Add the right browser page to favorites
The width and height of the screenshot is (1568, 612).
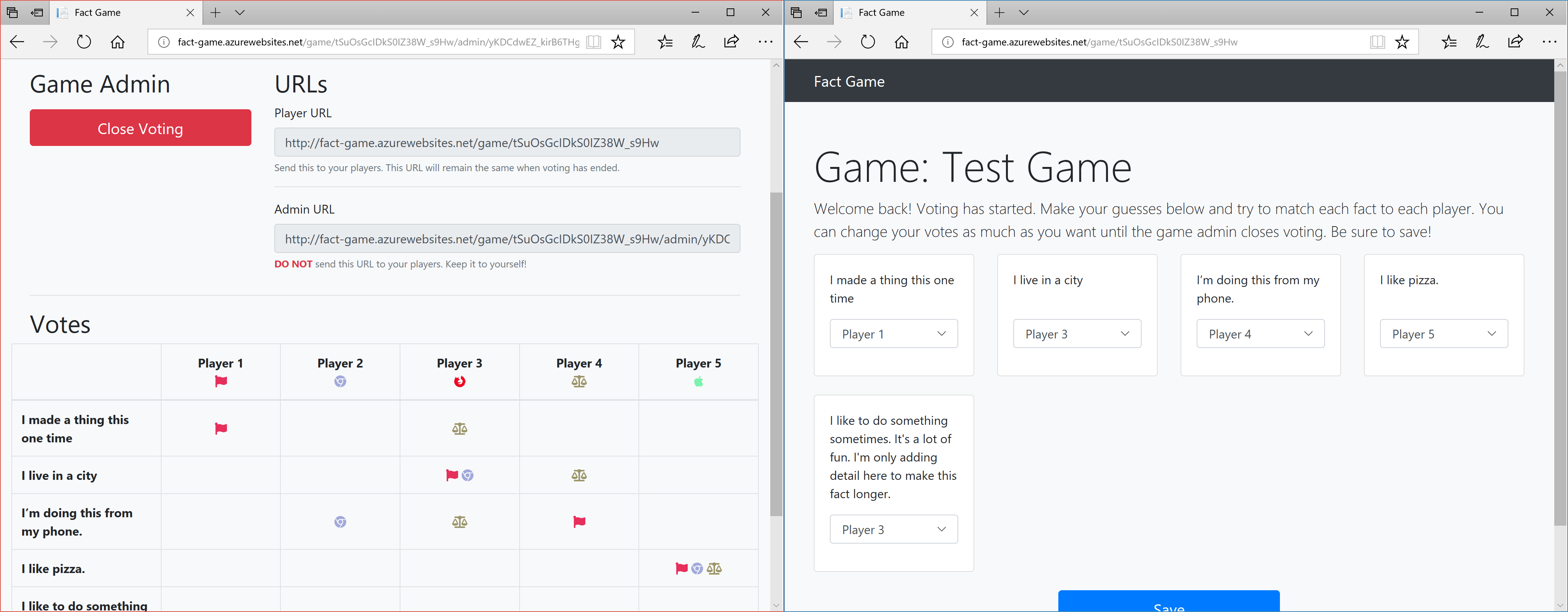1402,42
